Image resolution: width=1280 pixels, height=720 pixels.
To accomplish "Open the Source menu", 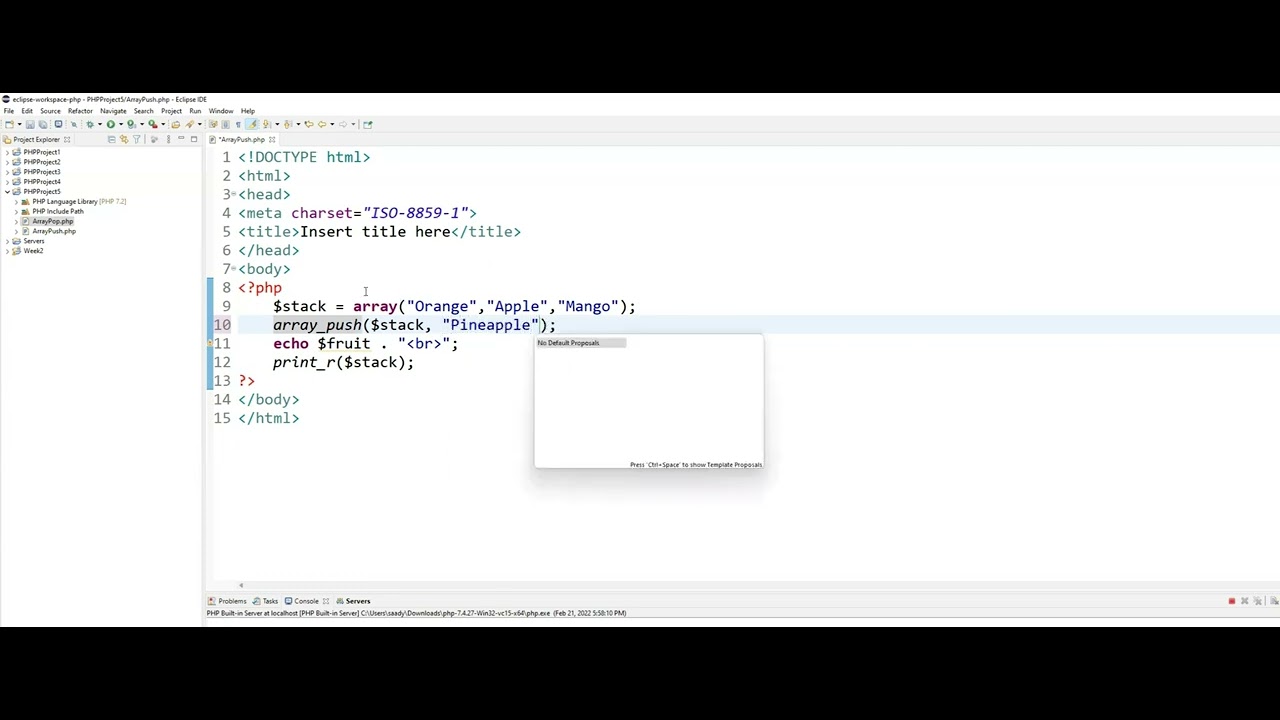I will 50,111.
